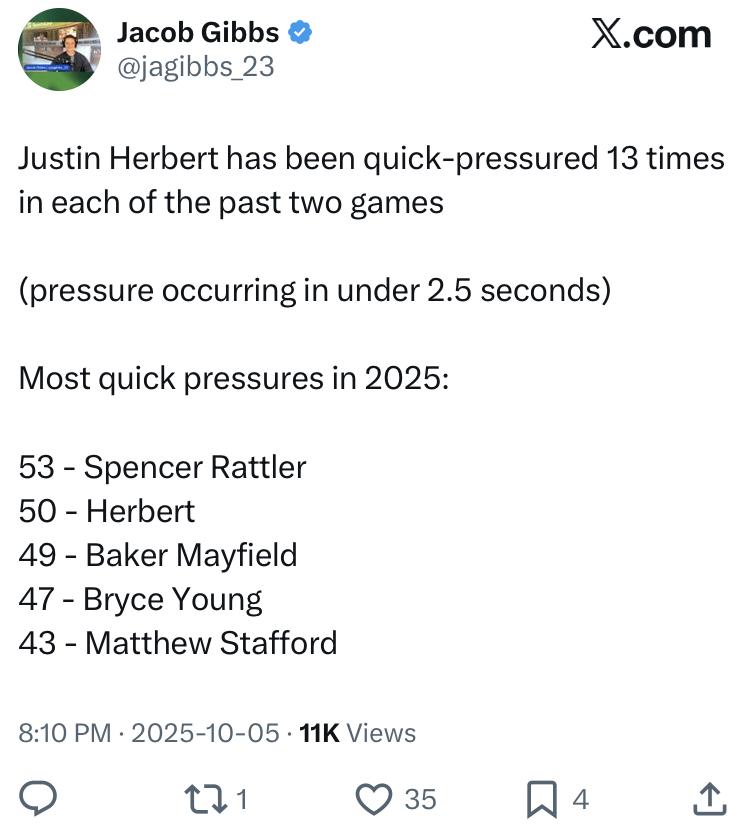The image size is (750, 840).
Task: Click "Most quick pressures in 2025:" text
Action: pyautogui.click(x=234, y=379)
